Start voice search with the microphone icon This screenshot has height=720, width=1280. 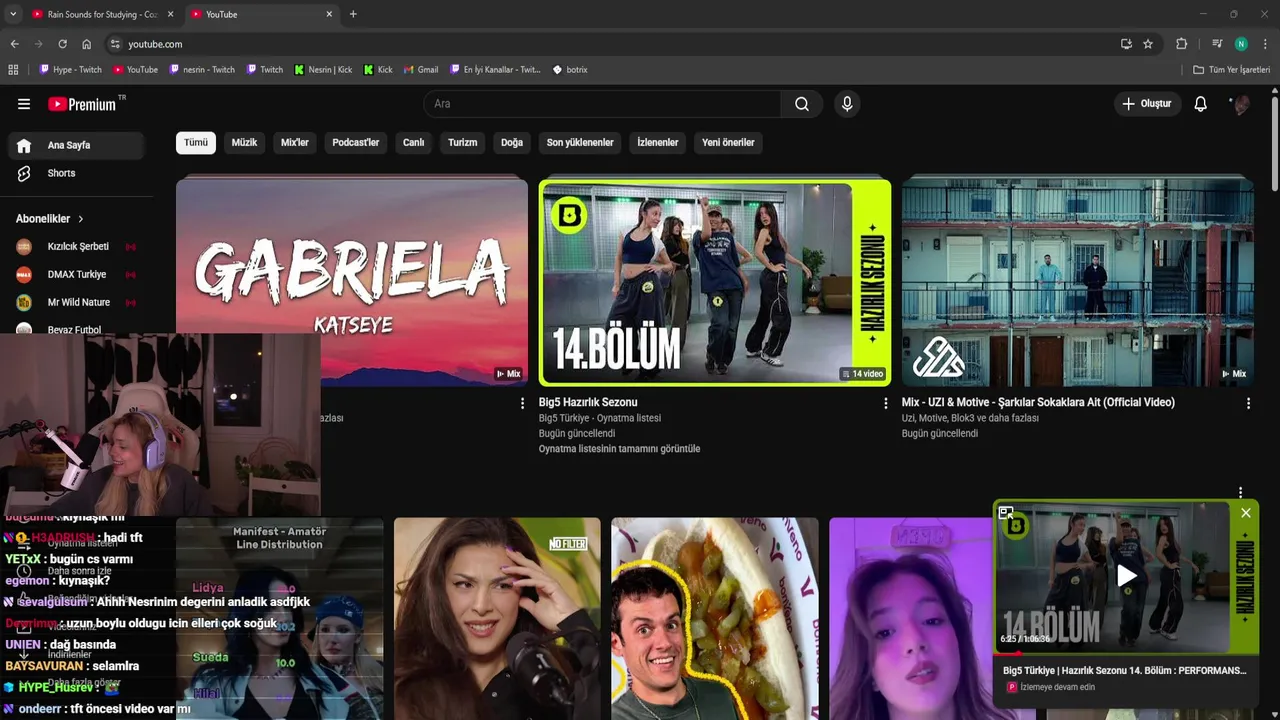[x=847, y=104]
